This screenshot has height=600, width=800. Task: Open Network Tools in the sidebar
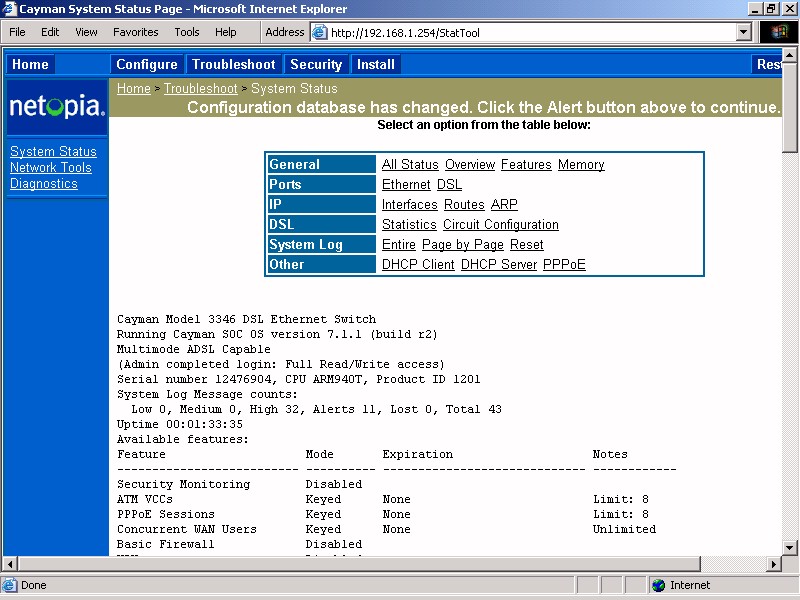pos(51,167)
